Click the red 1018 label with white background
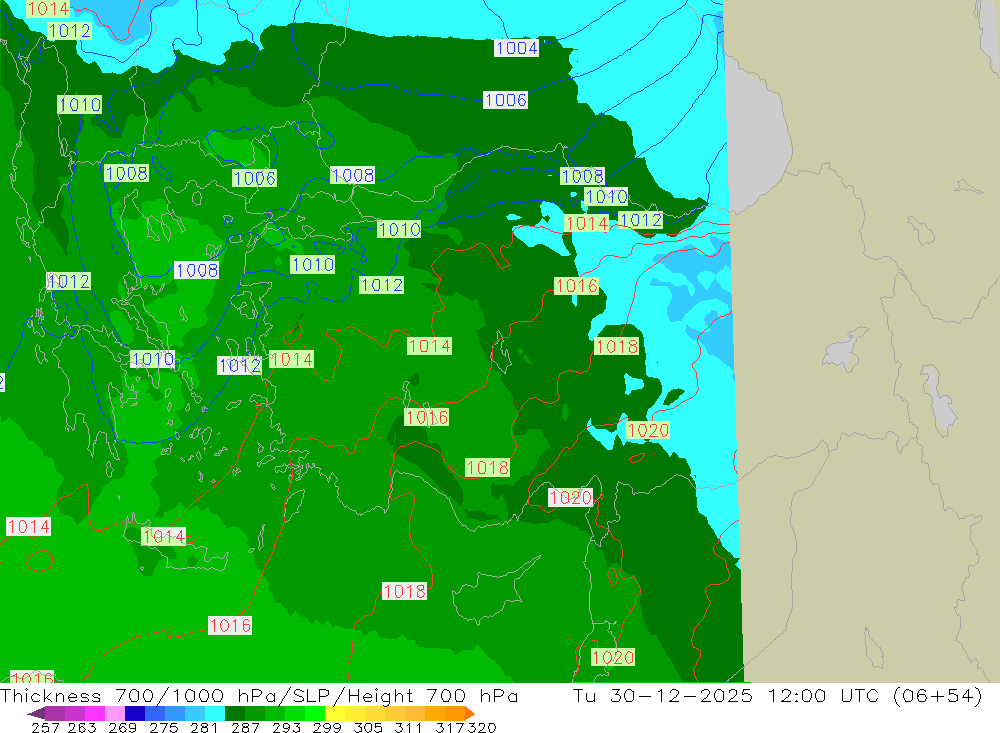1000x733 pixels. [404, 591]
